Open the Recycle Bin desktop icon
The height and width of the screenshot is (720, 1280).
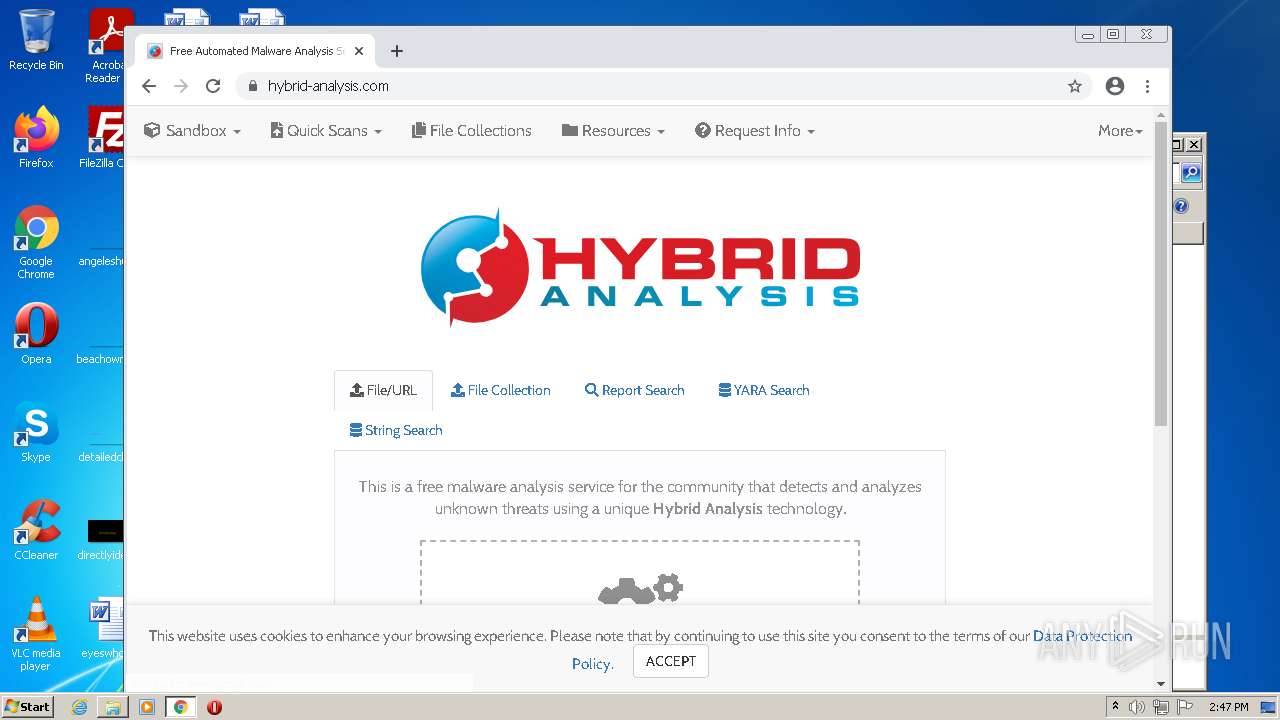(x=36, y=40)
